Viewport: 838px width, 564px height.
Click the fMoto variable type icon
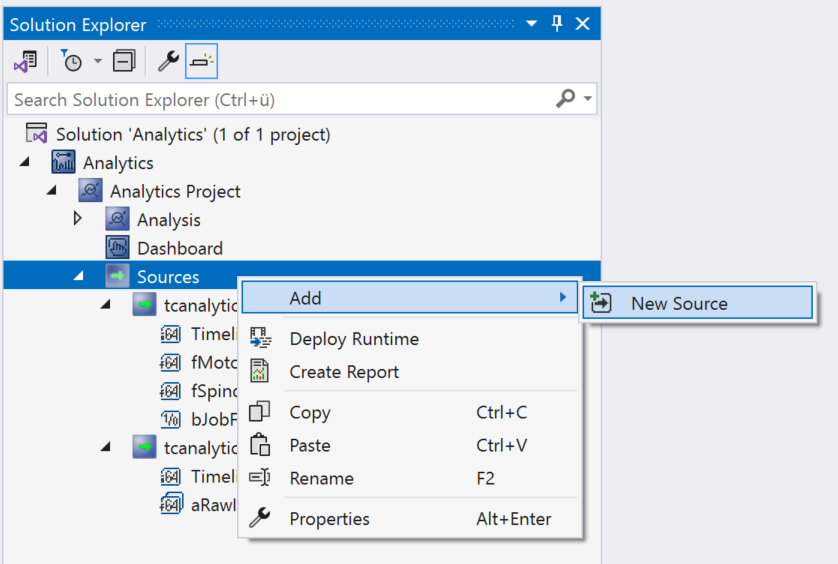pyautogui.click(x=170, y=362)
